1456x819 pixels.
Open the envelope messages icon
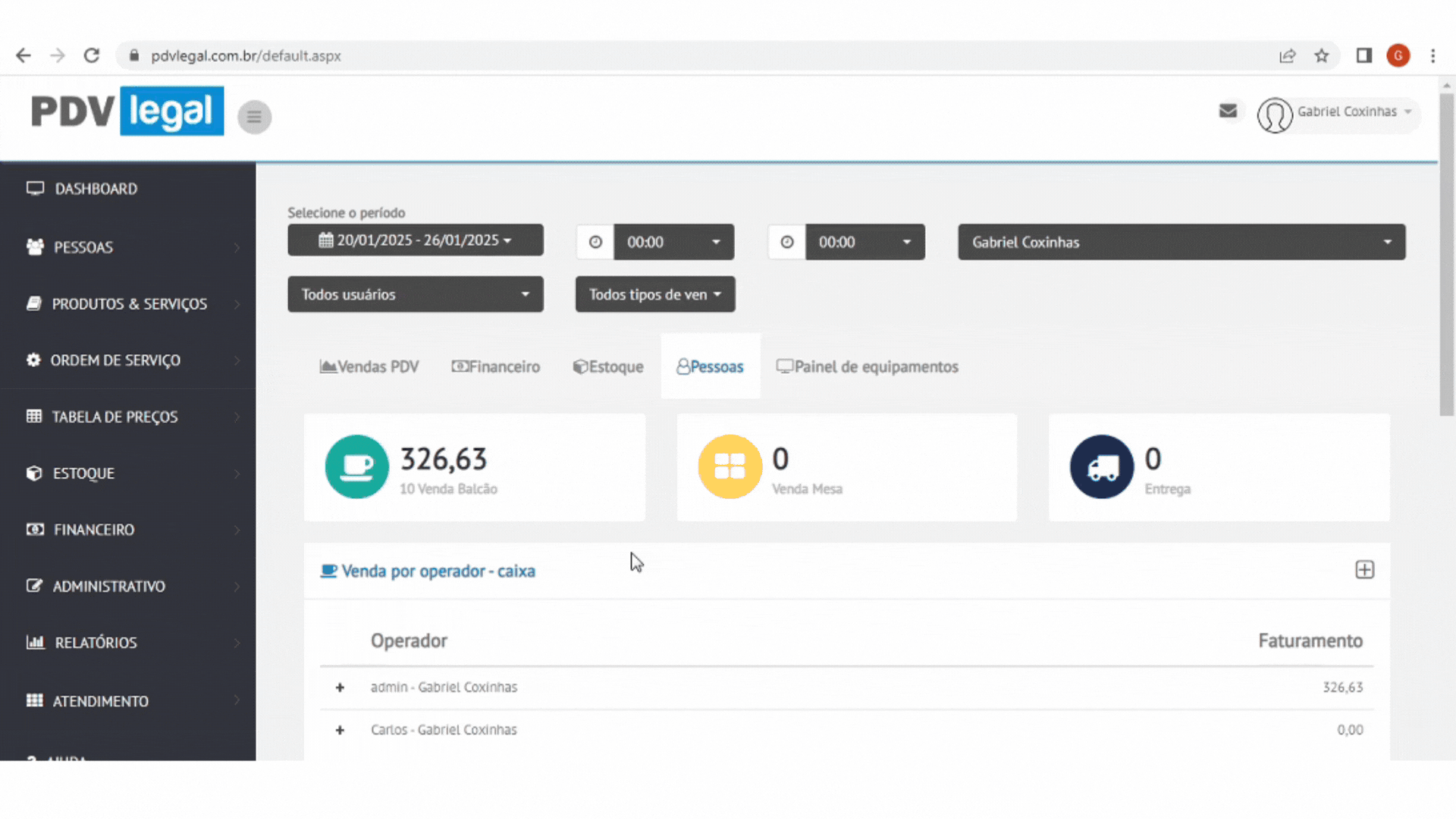[1228, 111]
